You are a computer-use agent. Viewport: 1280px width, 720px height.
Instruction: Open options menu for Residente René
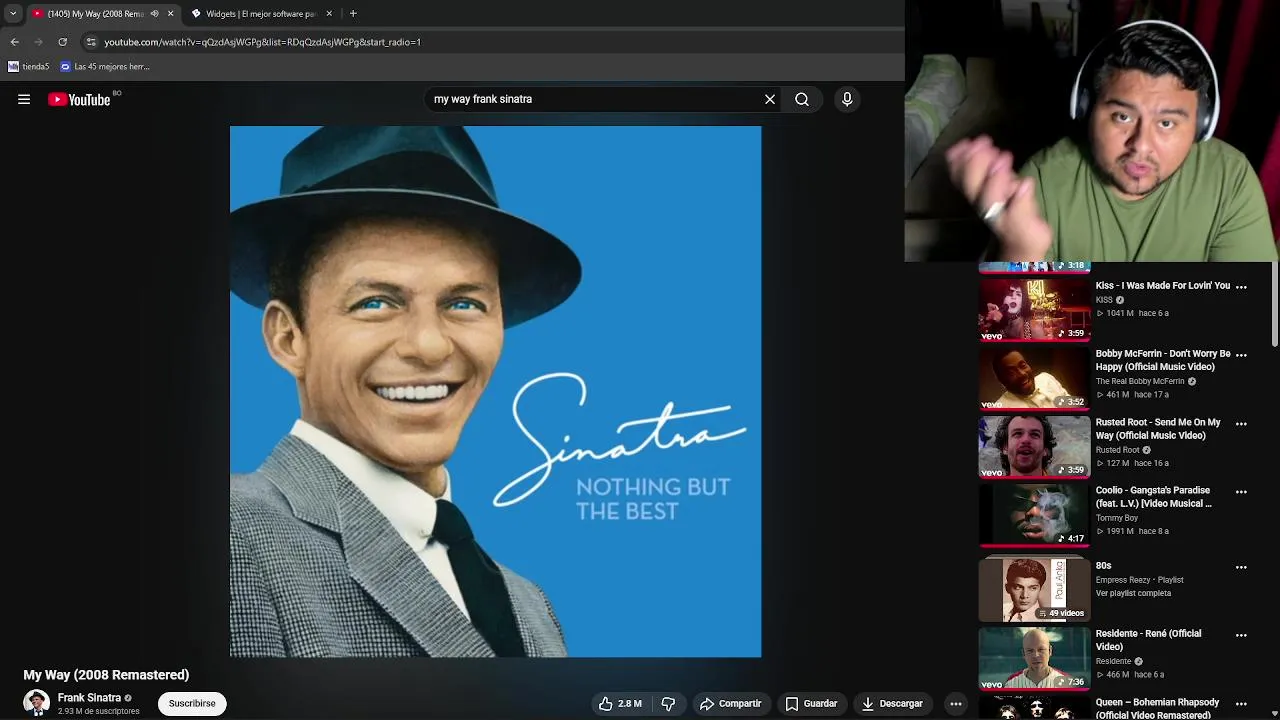tap(1241, 635)
